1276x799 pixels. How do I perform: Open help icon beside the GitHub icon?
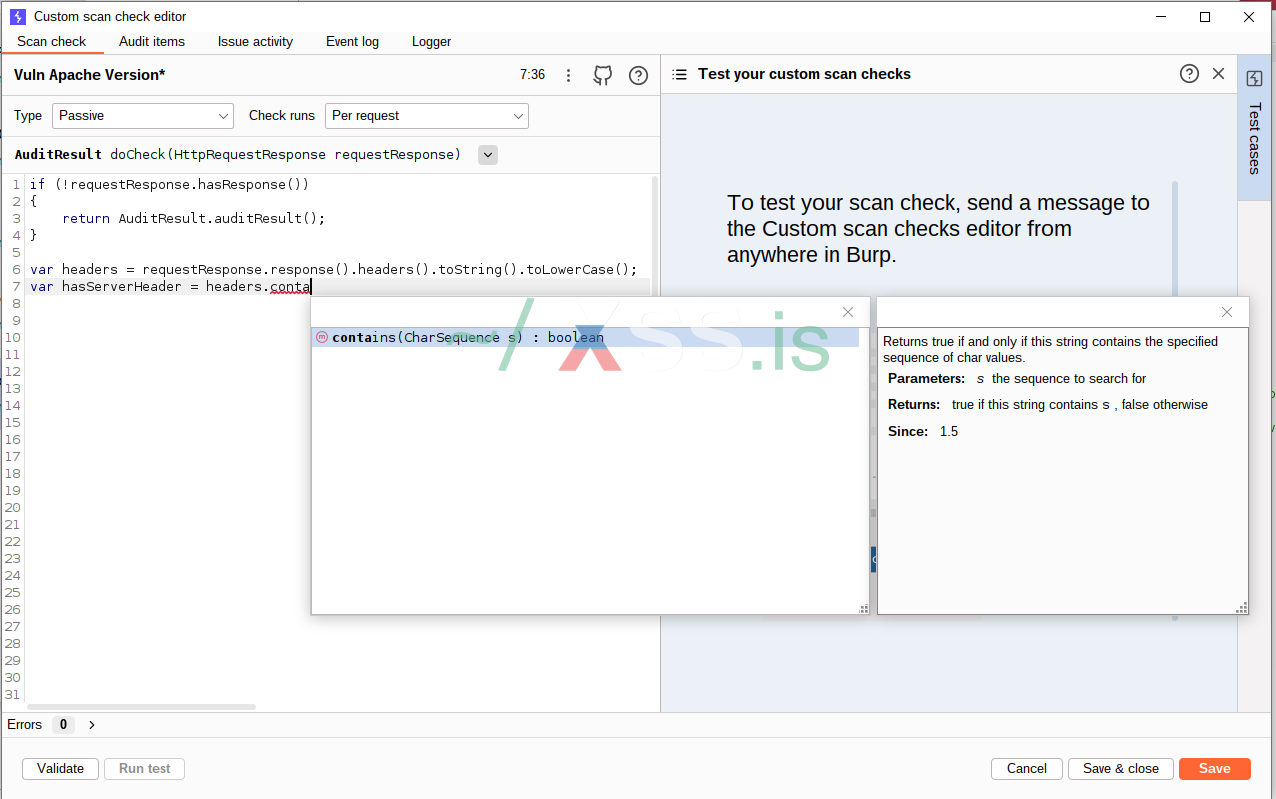click(638, 75)
